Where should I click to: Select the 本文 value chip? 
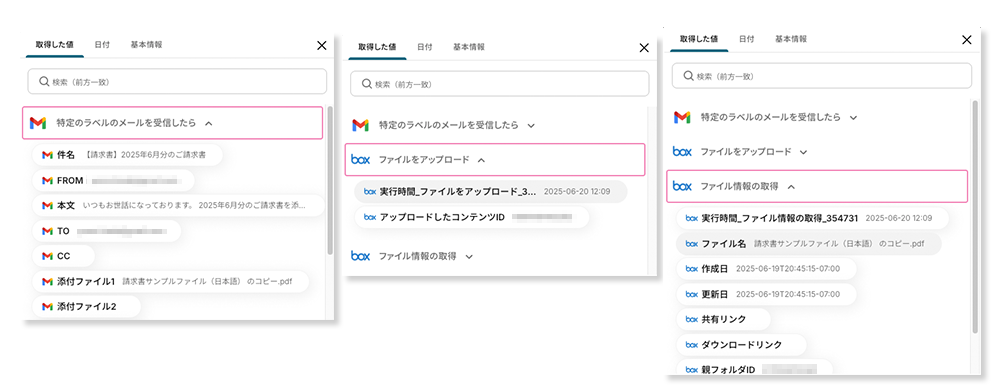pyautogui.click(x=178, y=206)
